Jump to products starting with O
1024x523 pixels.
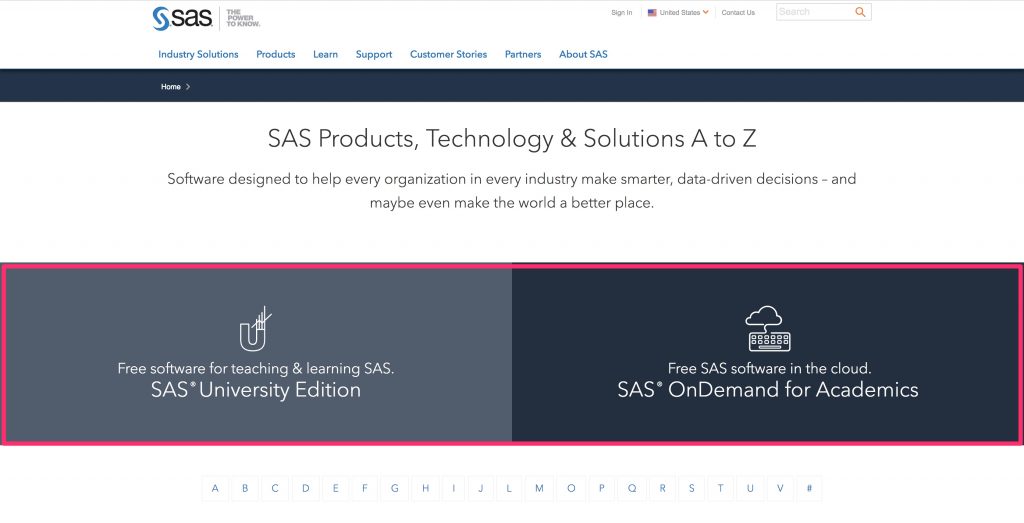click(x=571, y=488)
